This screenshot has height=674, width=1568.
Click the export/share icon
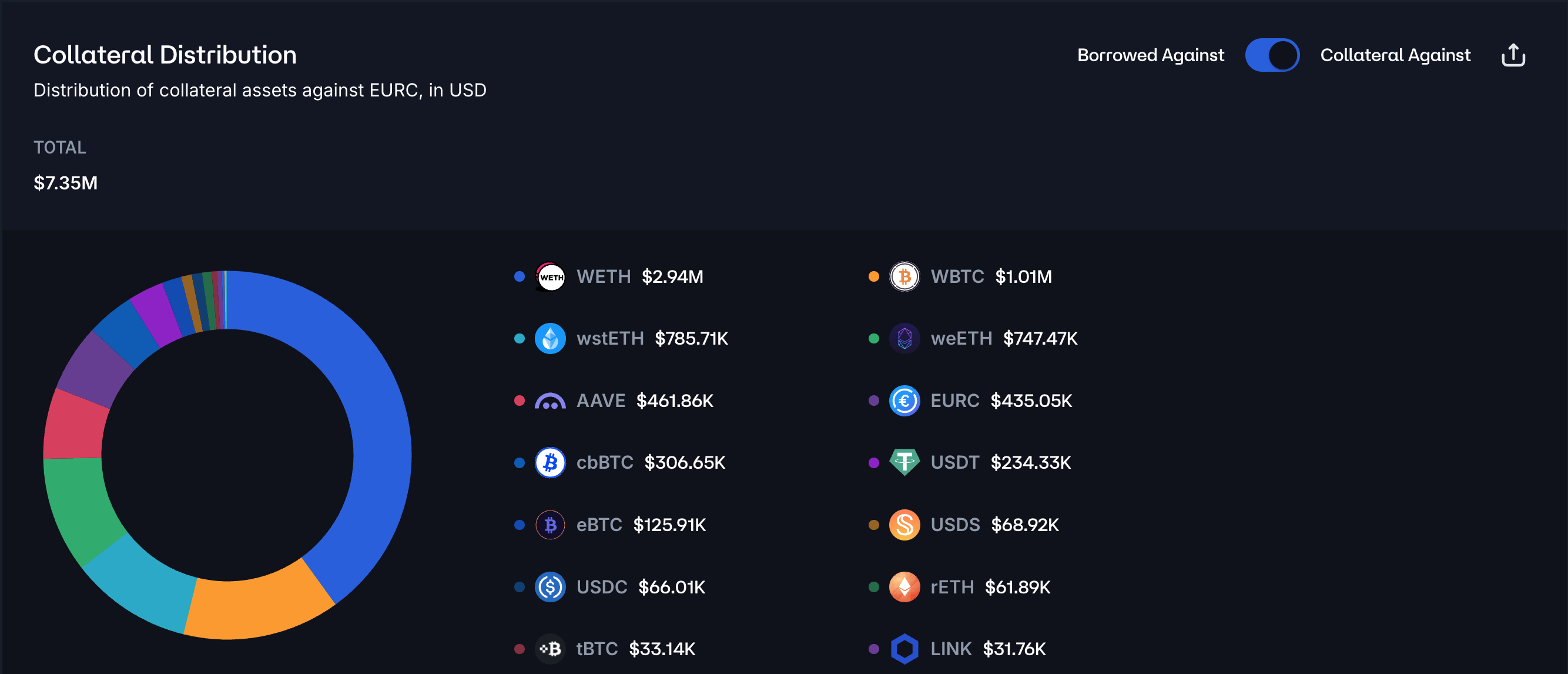tap(1513, 55)
